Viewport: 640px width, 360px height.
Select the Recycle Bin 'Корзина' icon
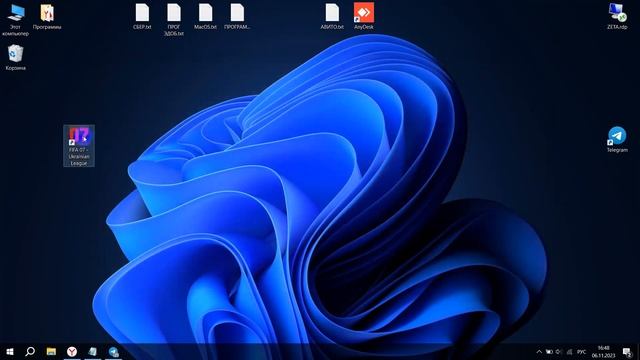click(x=16, y=57)
